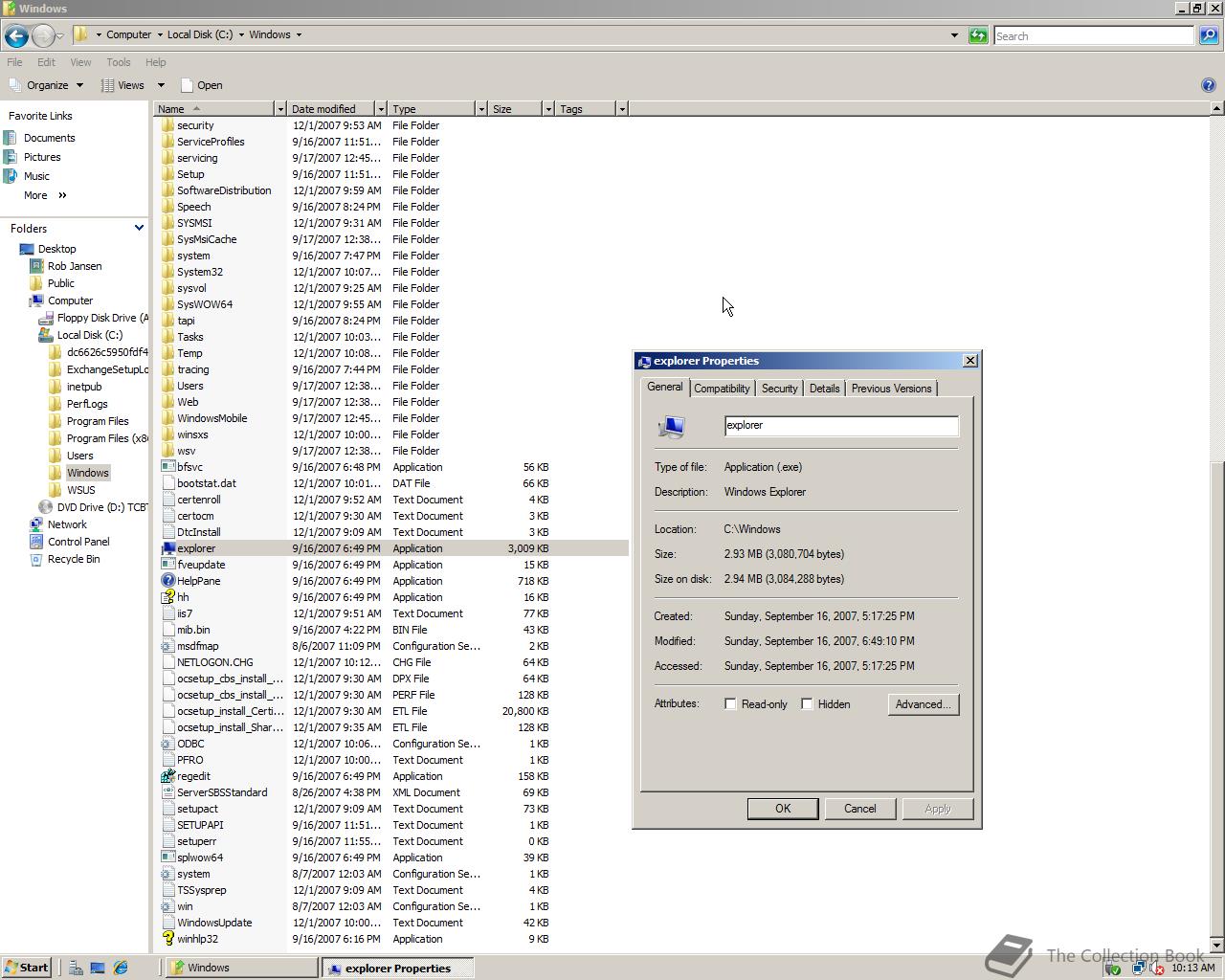
Task: Select Network in folder tree
Action: (57, 524)
